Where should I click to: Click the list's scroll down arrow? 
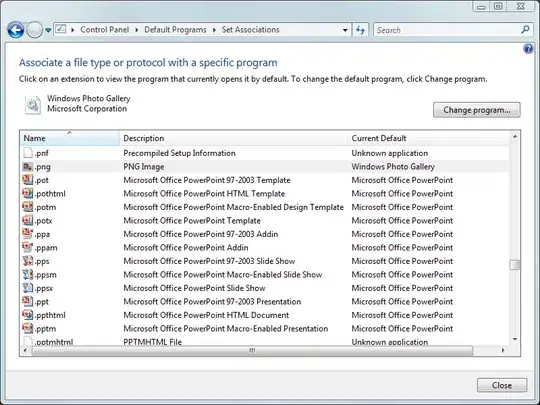[x=515, y=339]
